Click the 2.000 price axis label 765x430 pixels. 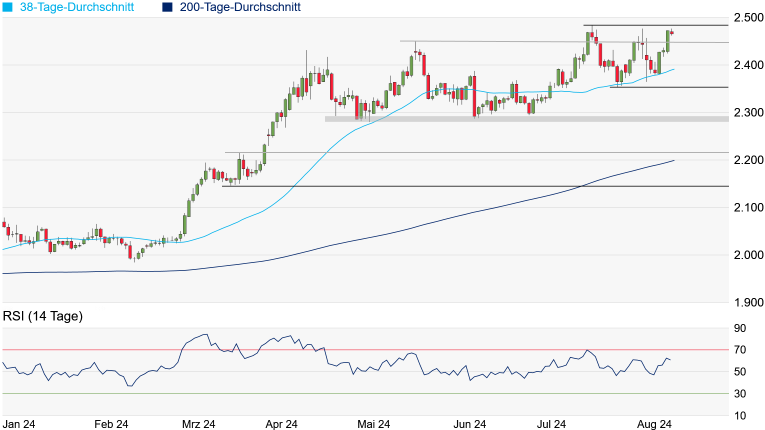747,255
